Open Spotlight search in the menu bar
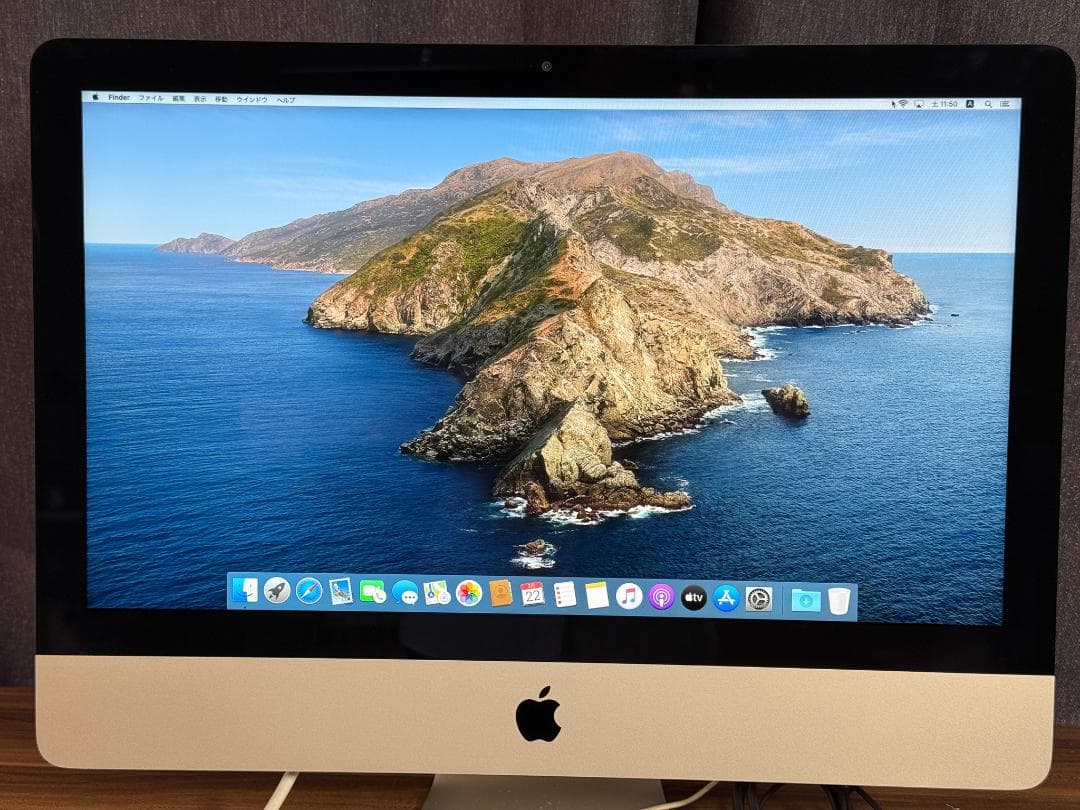 988,100
